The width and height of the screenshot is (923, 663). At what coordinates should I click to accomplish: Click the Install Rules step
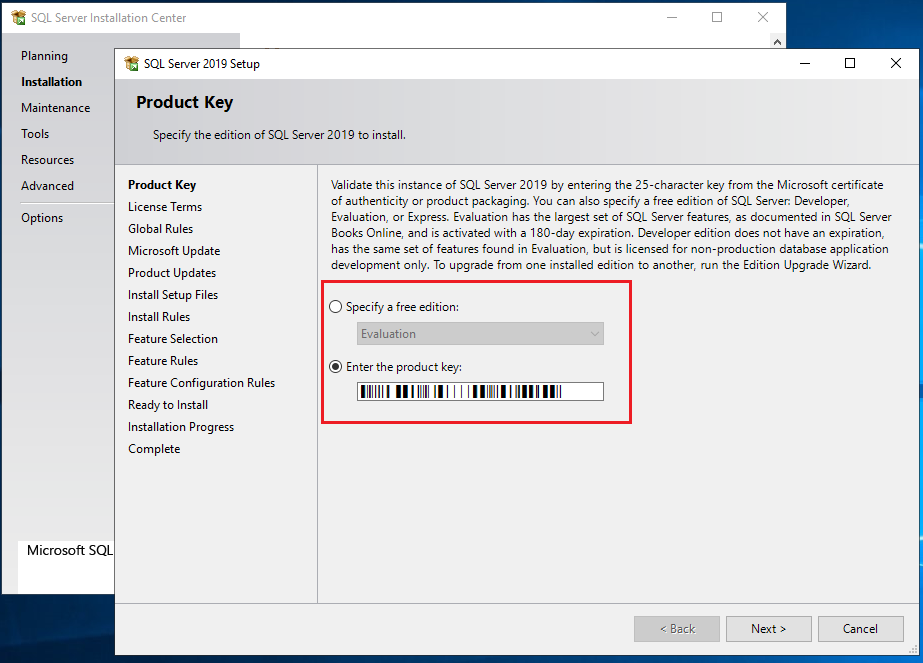pos(159,317)
